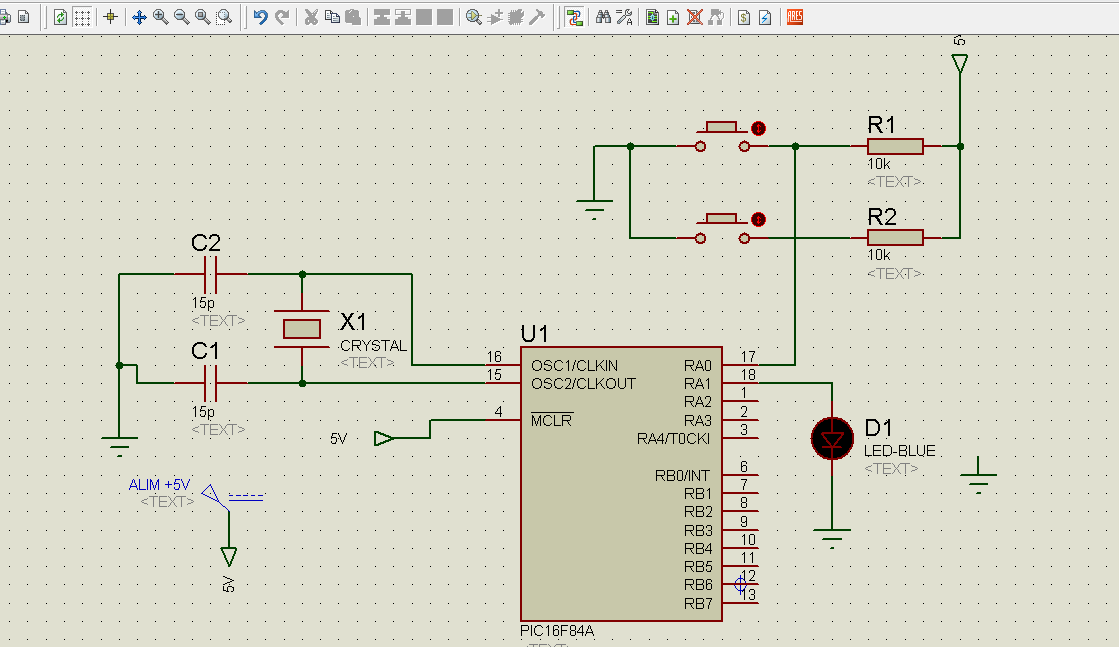Open the Property Assignment Tool
This screenshot has height=647, width=1119.
coord(625,17)
